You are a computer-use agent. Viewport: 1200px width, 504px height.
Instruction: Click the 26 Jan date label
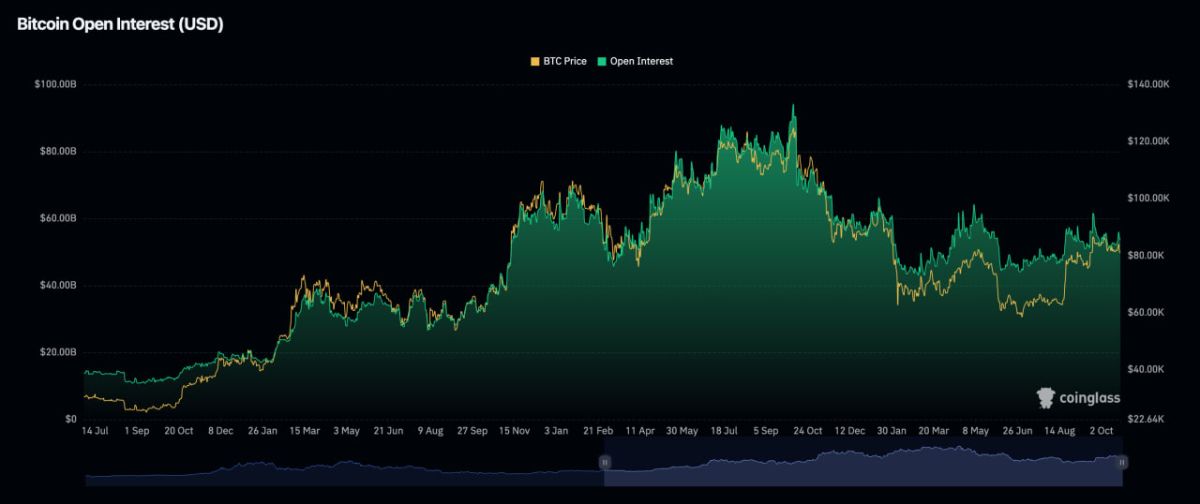(x=262, y=430)
